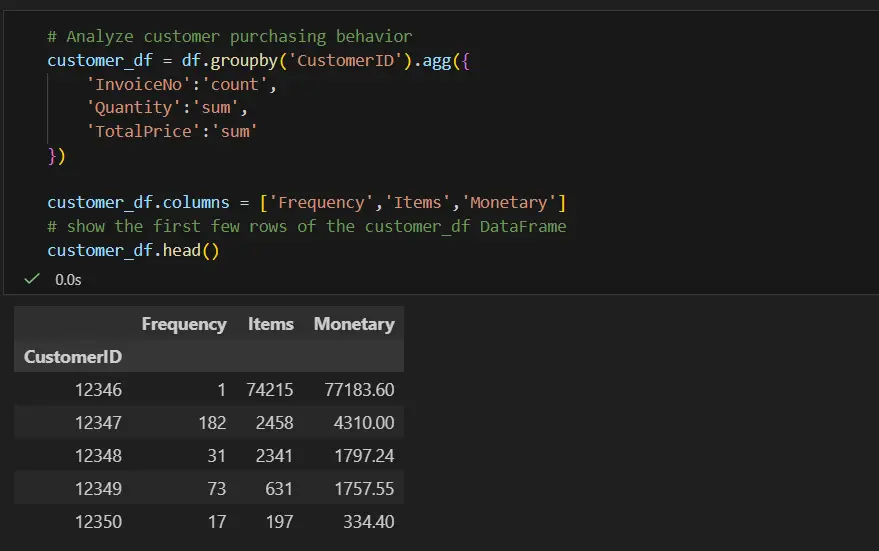Click Items value 74215 cell
This screenshot has height=551, width=879.
[x=270, y=390]
